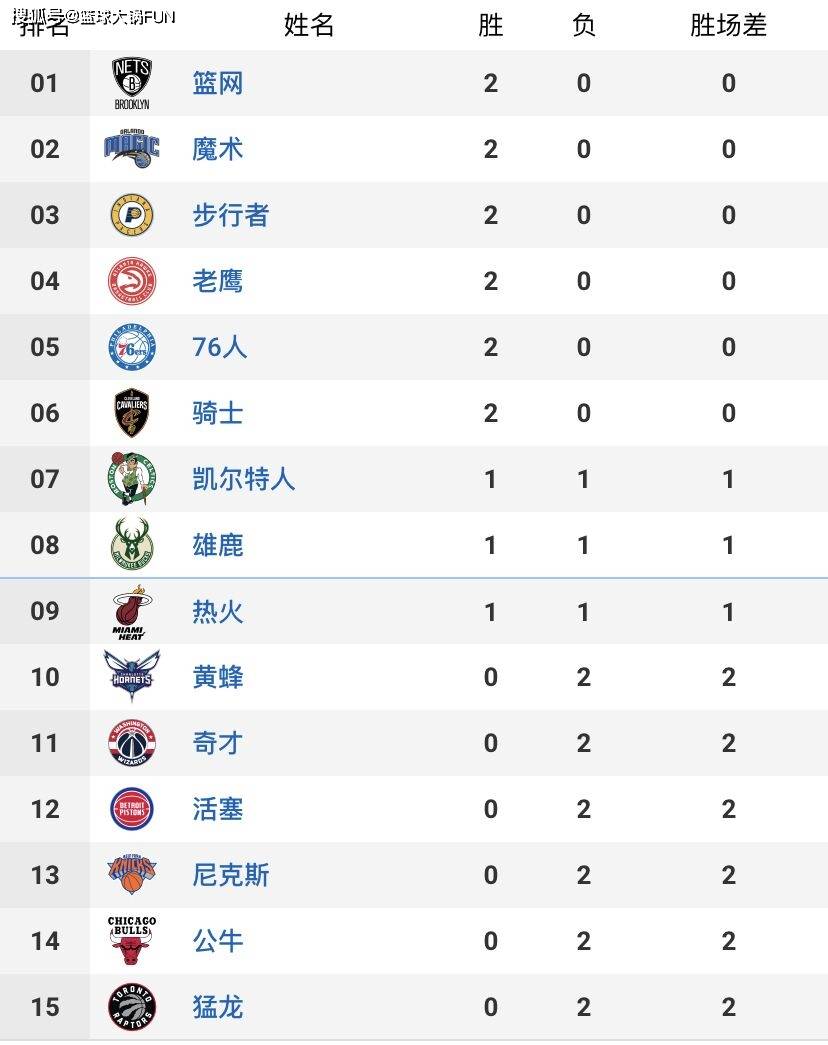The width and height of the screenshot is (828, 1045).
Task: Click the 胜场差 column header
Action: [728, 25]
